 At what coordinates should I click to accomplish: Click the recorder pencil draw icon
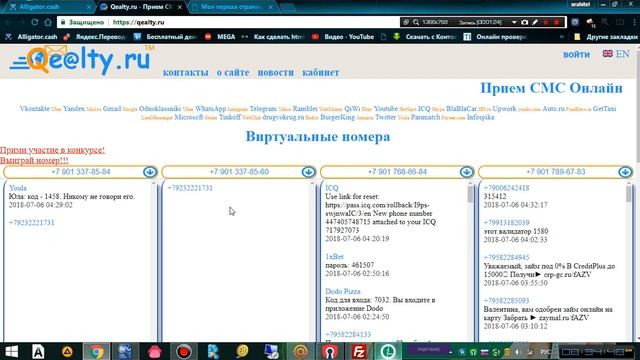535,22
